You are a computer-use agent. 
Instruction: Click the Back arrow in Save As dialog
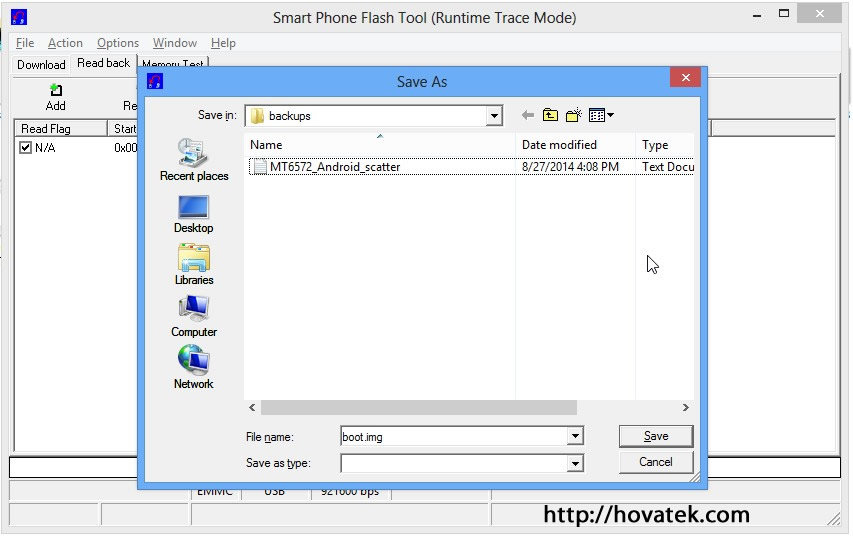527,115
